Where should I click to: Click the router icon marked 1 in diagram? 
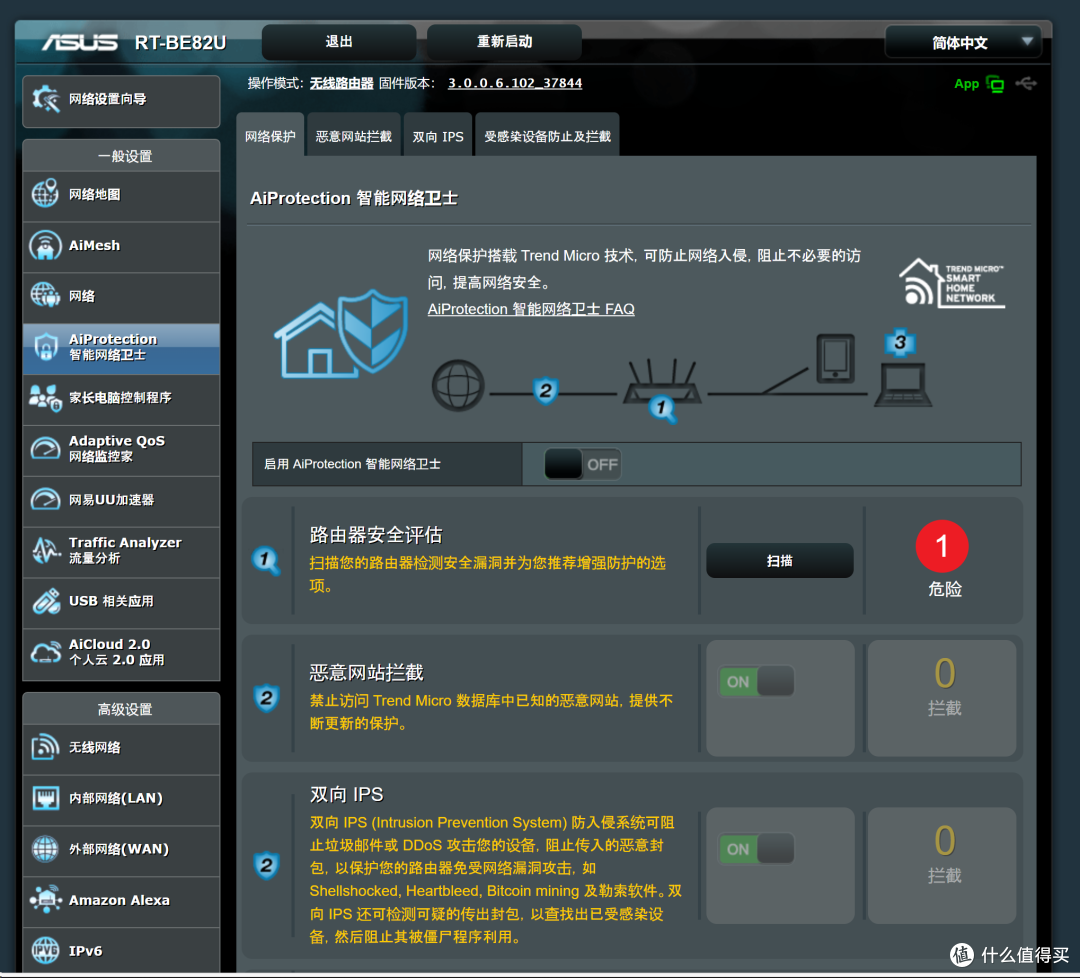[662, 389]
